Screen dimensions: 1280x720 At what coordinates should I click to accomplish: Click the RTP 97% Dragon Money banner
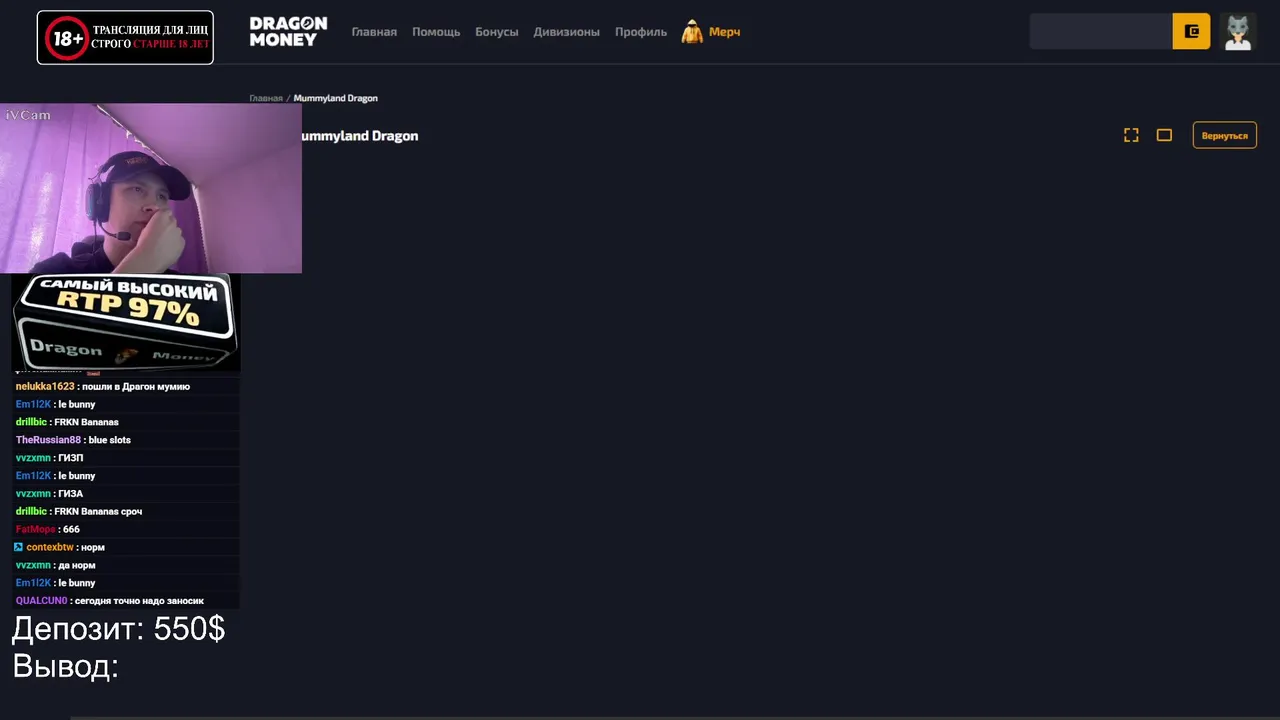coord(126,322)
